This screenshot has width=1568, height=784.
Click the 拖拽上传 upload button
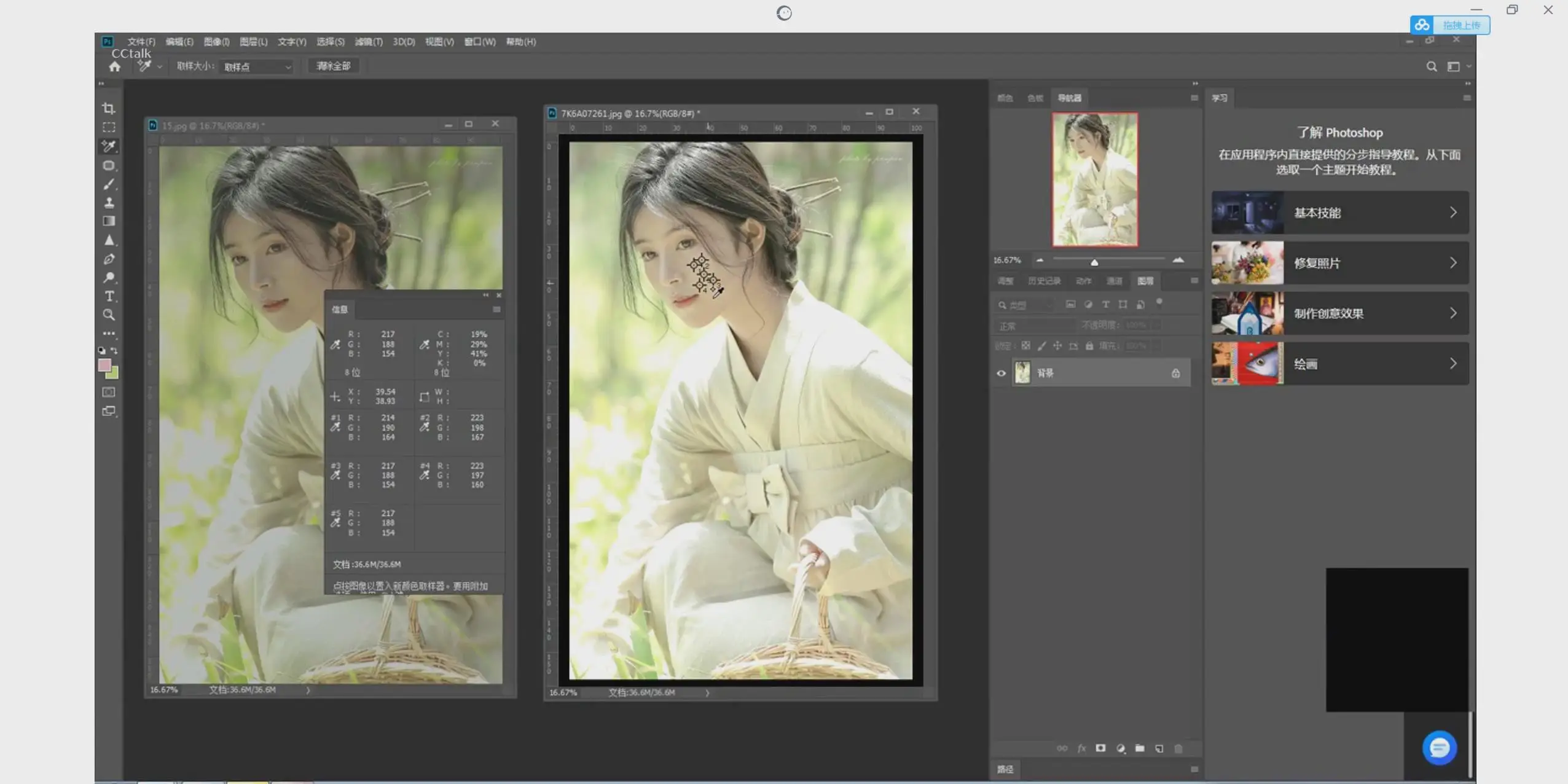(1450, 25)
